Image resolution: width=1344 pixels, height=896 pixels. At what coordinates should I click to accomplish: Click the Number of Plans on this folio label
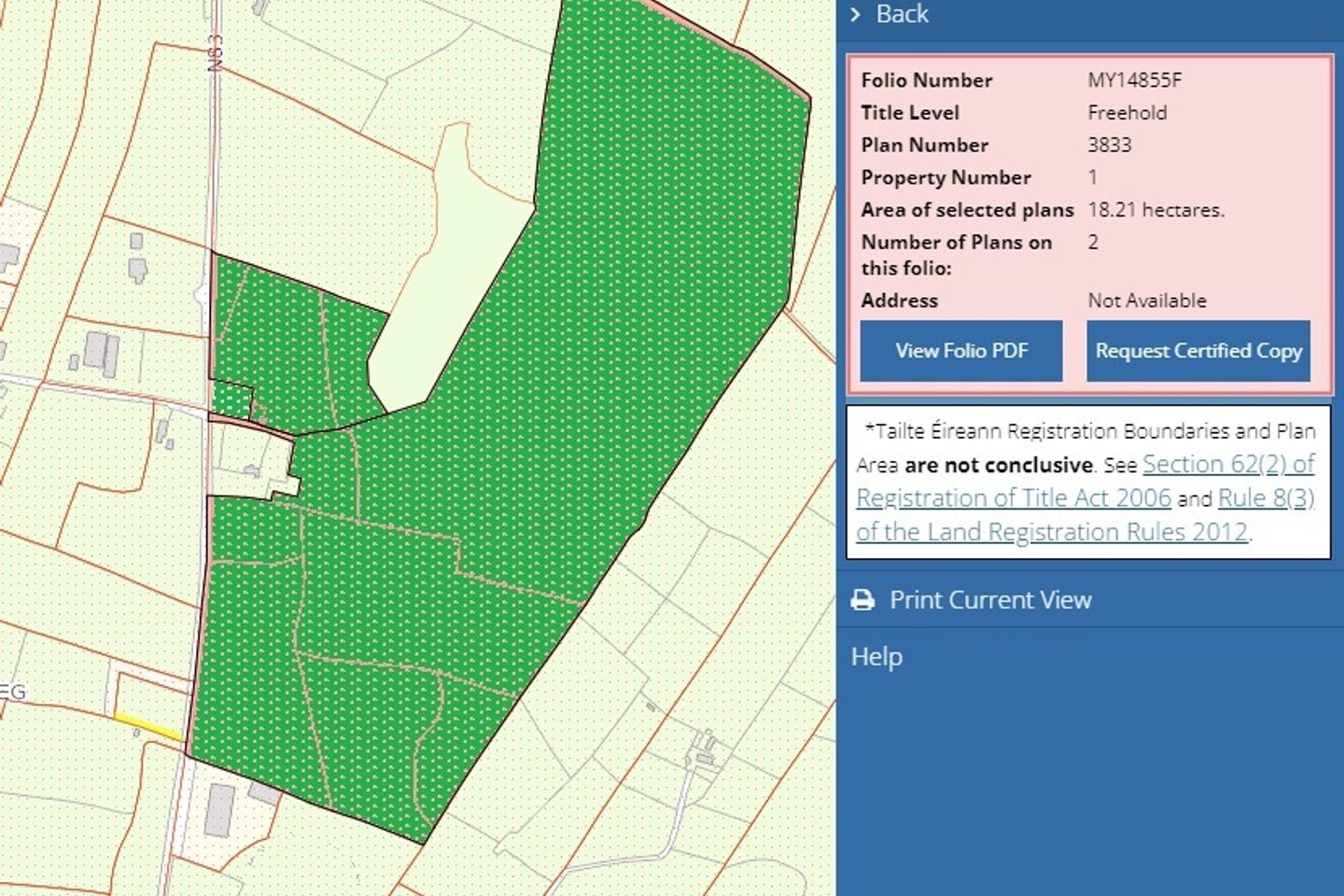pos(957,255)
